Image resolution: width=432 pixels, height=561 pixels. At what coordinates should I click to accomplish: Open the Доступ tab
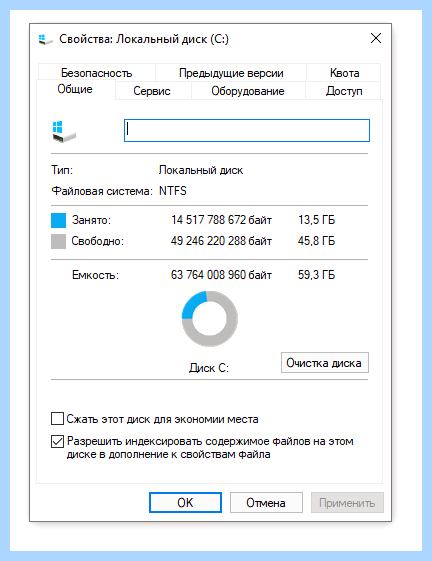[344, 91]
